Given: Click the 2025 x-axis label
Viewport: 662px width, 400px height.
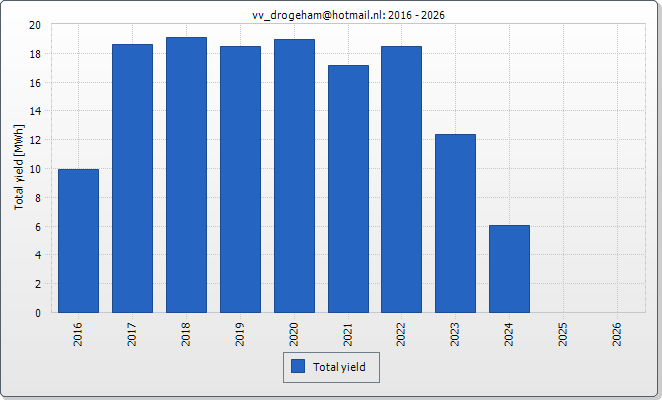Looking at the screenshot, I should pyautogui.click(x=563, y=334).
